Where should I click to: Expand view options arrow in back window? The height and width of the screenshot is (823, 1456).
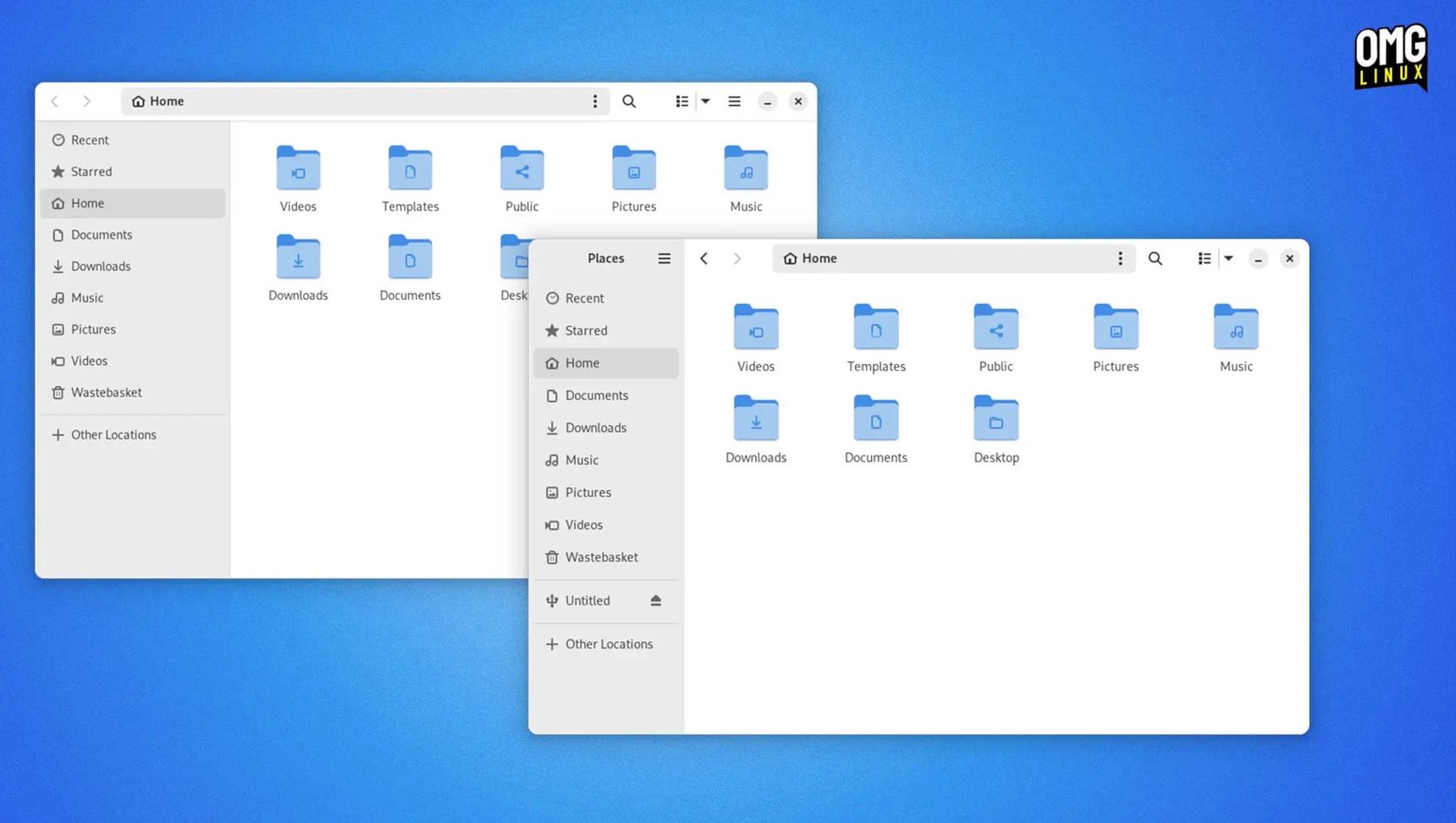click(705, 102)
